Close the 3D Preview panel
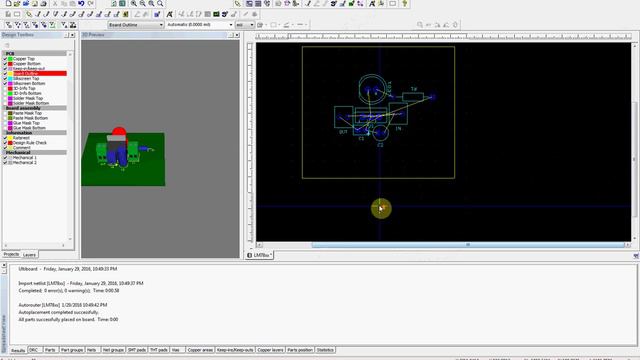 tap(237, 35)
